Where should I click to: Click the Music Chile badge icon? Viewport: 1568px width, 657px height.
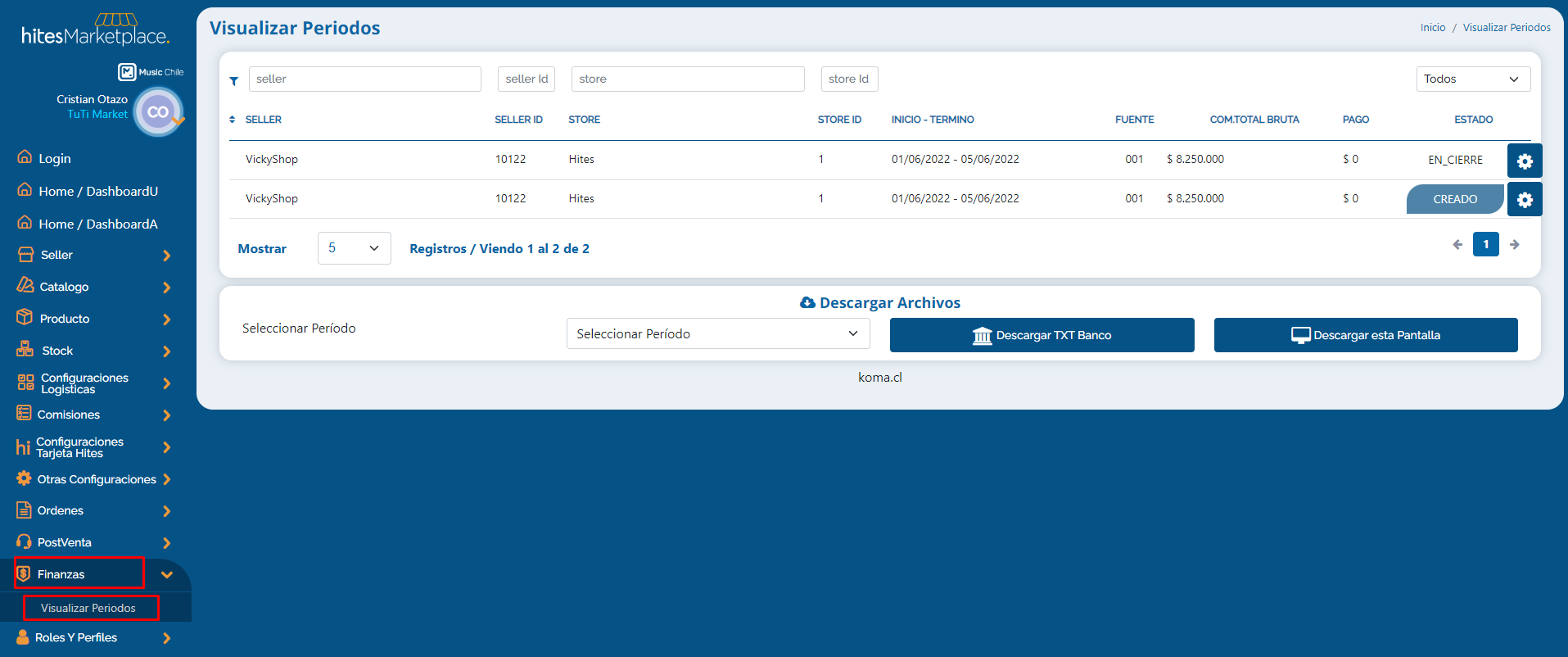point(127,72)
